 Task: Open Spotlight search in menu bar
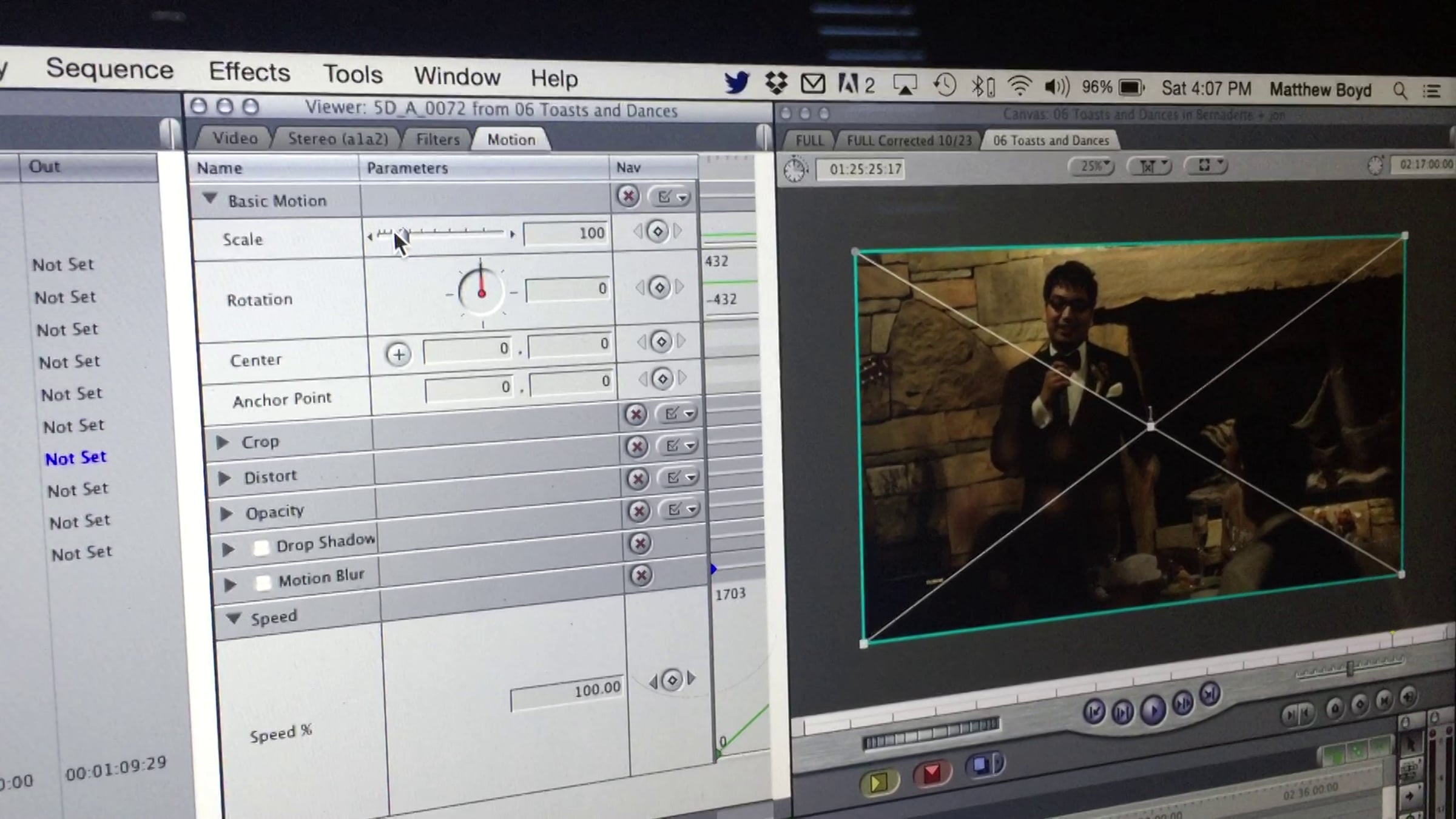tap(1400, 91)
